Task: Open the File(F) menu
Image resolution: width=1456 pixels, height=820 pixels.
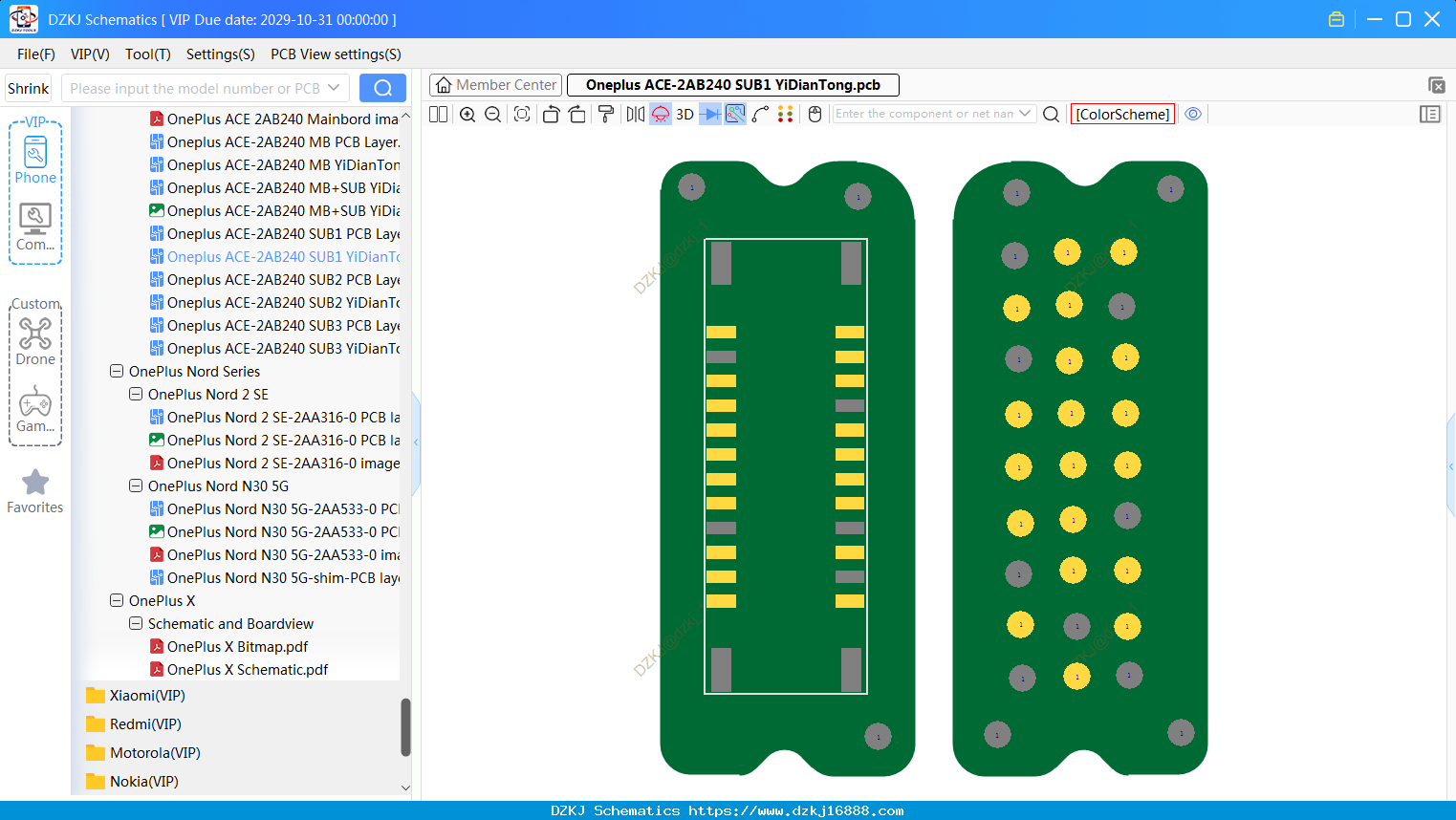Action: coord(36,54)
